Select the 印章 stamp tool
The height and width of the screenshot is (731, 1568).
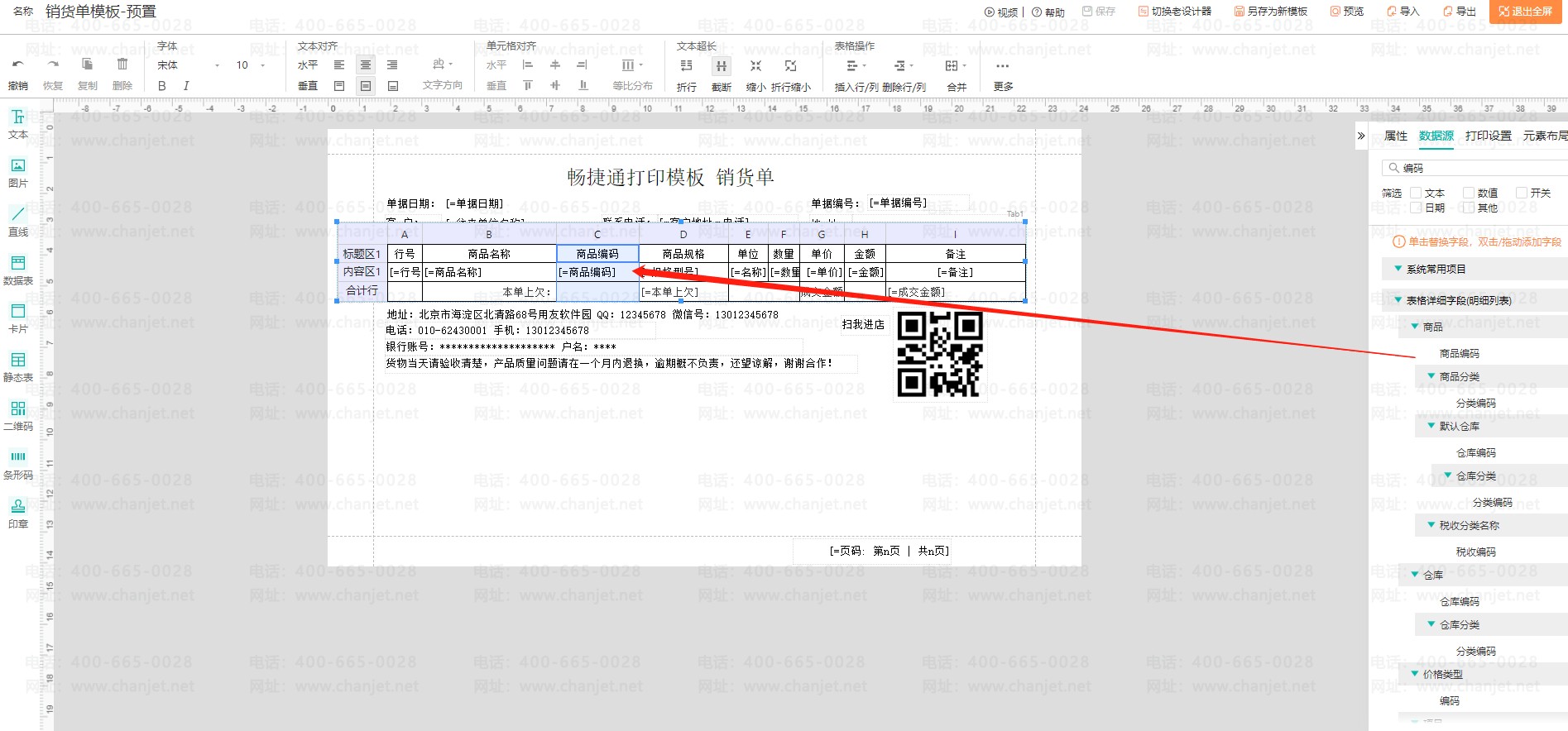pyautogui.click(x=18, y=513)
